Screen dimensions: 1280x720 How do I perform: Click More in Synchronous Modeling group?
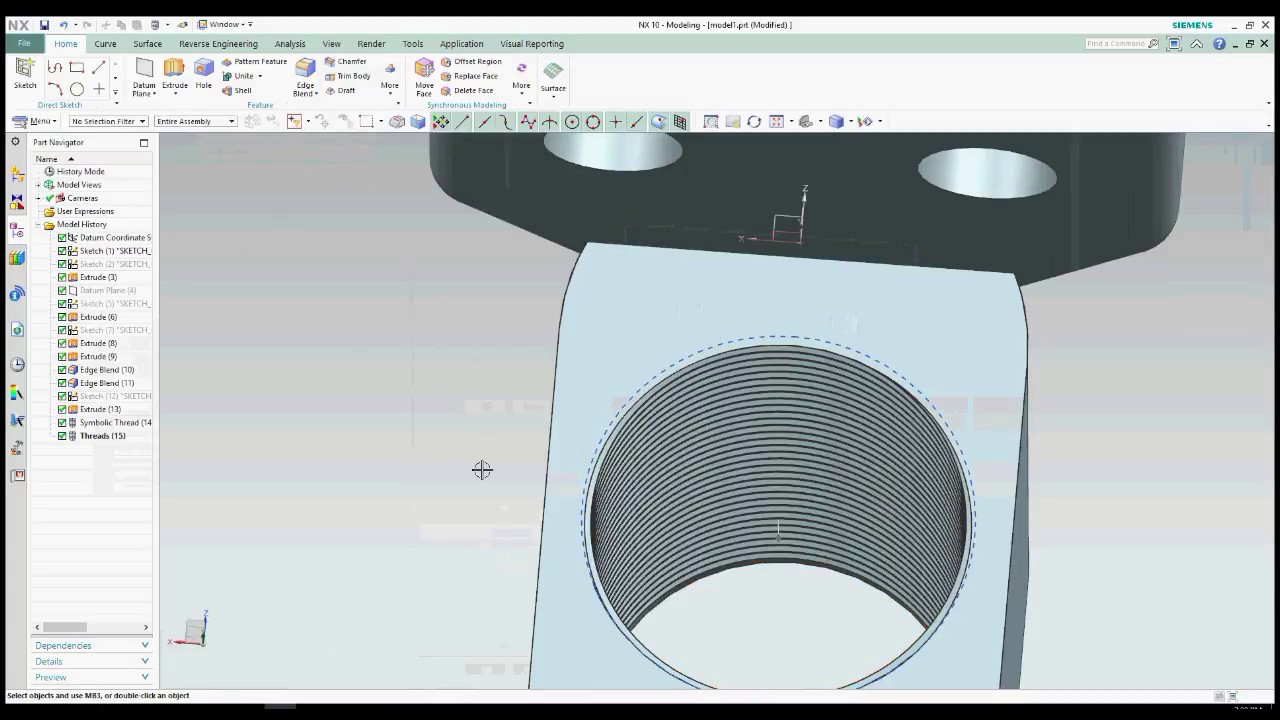click(521, 77)
